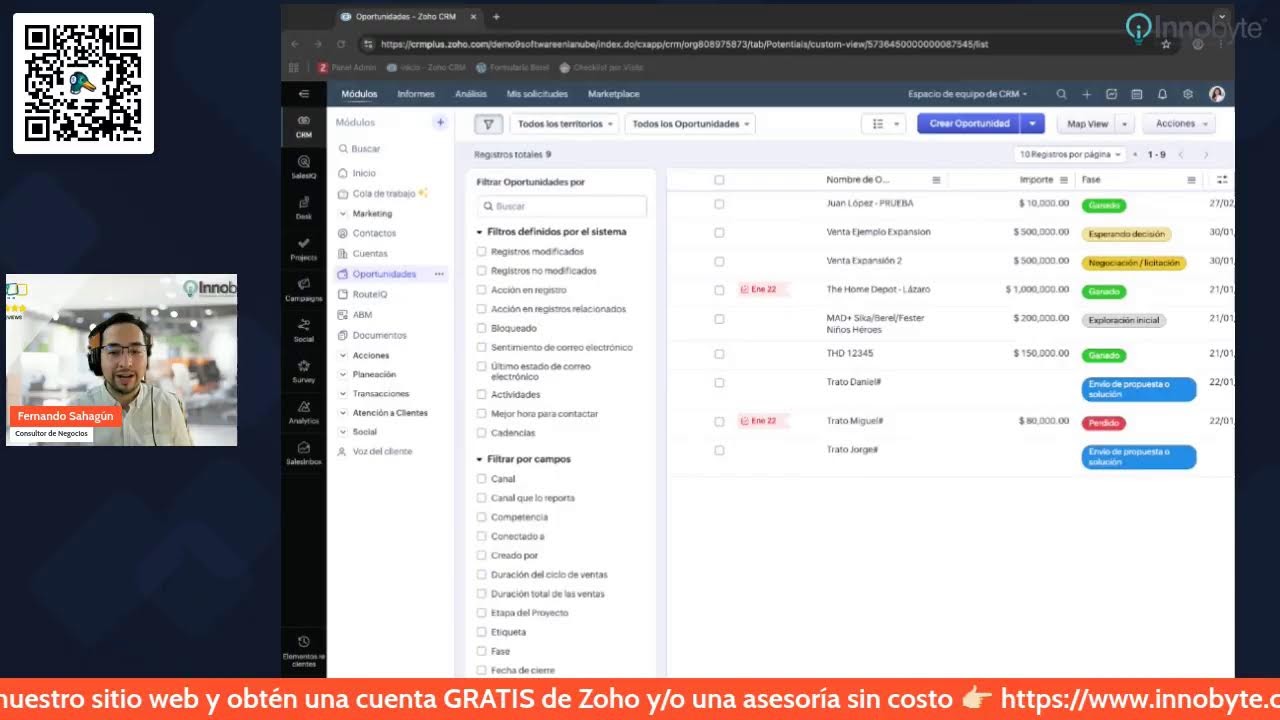Open the Todos los territorios dropdown
This screenshot has width=1280, height=720.
click(565, 124)
